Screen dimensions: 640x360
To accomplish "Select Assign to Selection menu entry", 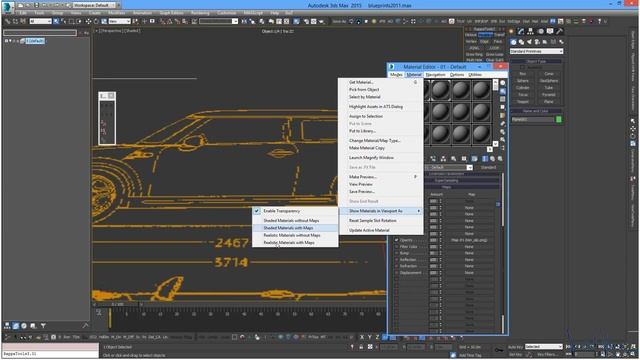I will click(366, 116).
